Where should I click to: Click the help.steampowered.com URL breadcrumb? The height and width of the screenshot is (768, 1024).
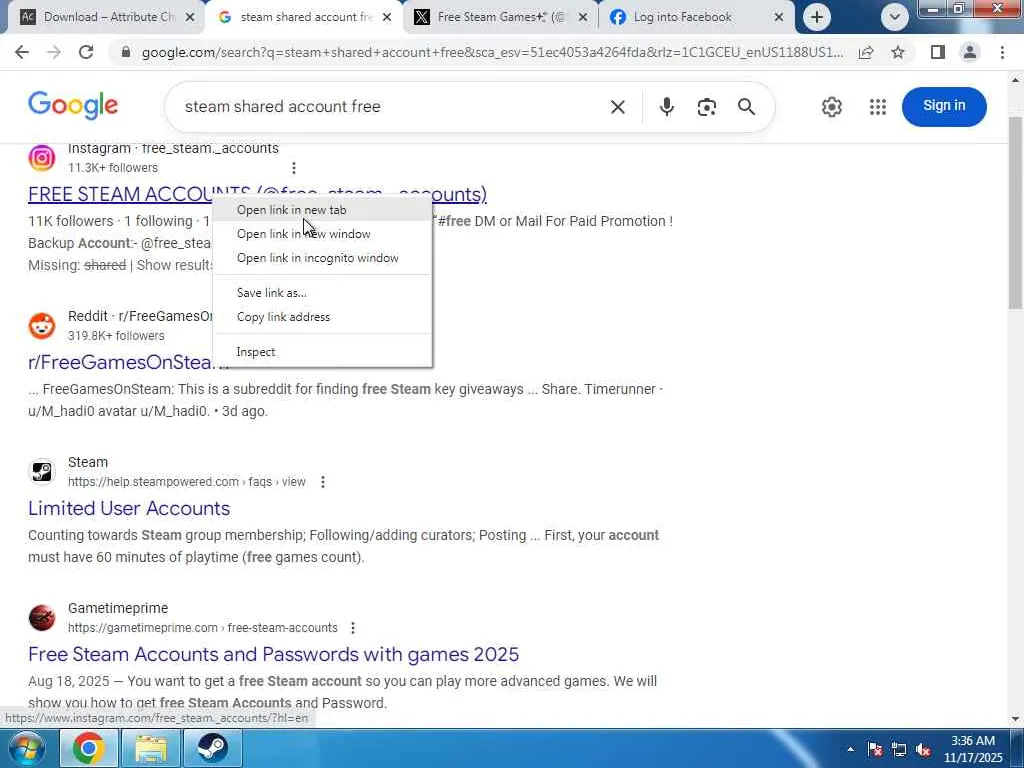coord(187,482)
